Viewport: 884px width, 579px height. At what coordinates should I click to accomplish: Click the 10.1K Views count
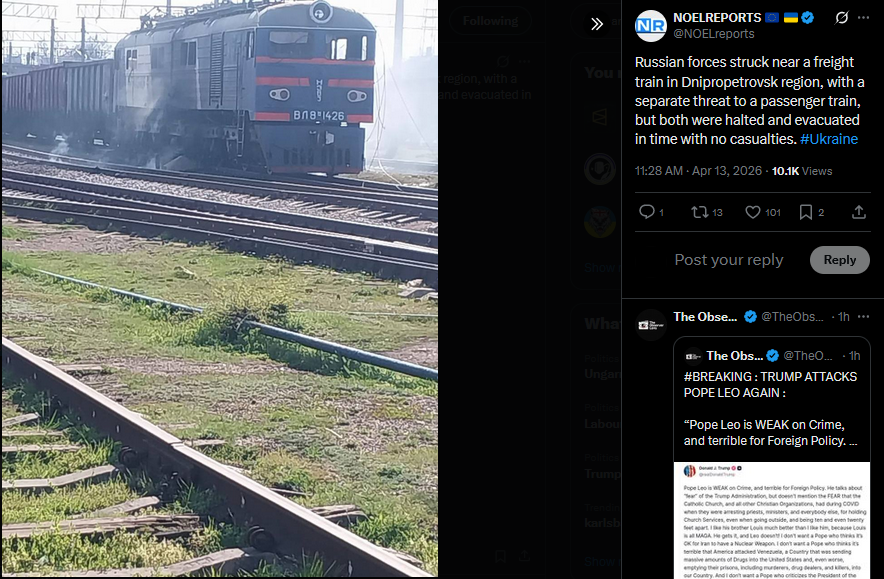coord(802,171)
